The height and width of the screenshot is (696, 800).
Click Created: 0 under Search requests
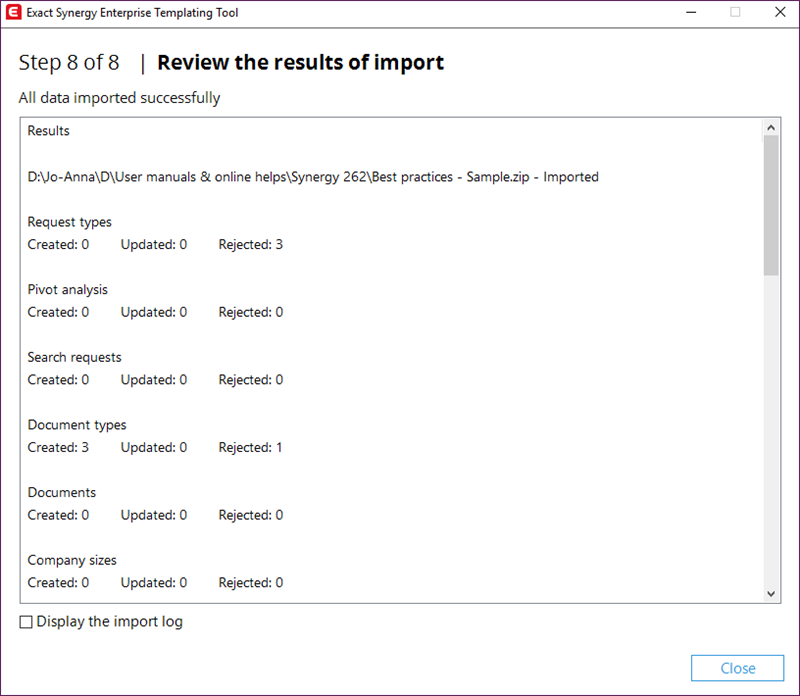tap(58, 380)
